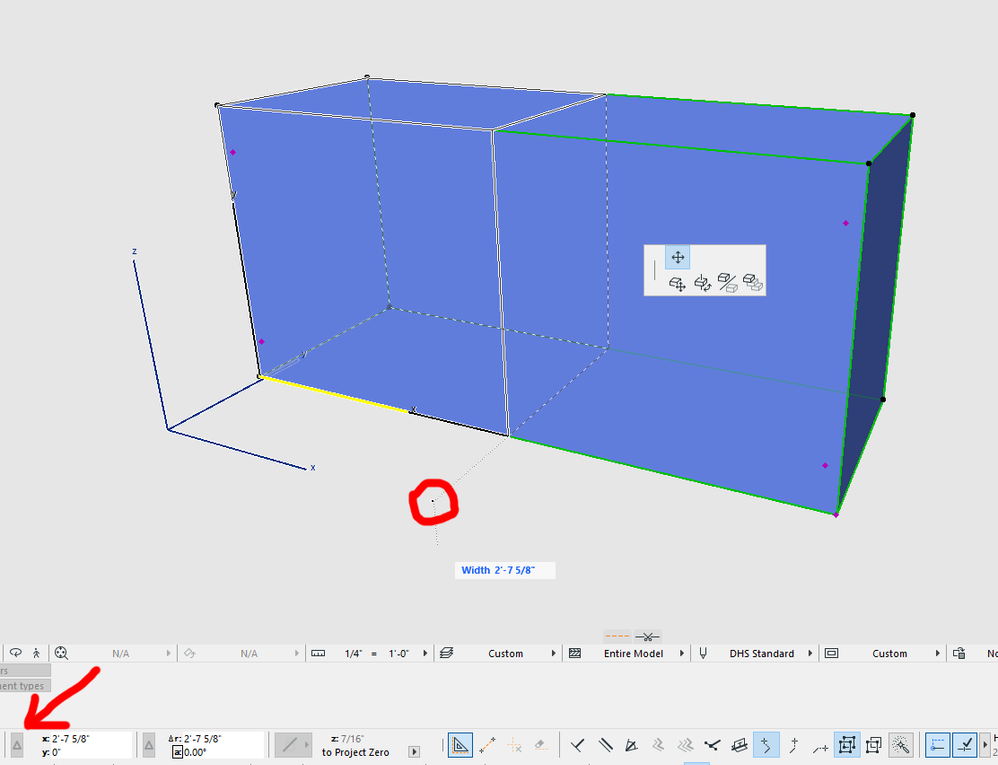The image size is (998, 765).
Task: Pick the Rotate morph pet palette icon
Action: tap(703, 285)
